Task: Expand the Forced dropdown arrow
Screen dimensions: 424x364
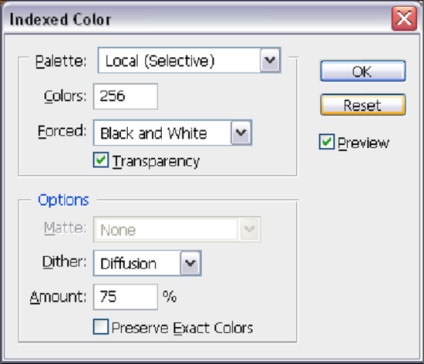Action: [x=241, y=133]
